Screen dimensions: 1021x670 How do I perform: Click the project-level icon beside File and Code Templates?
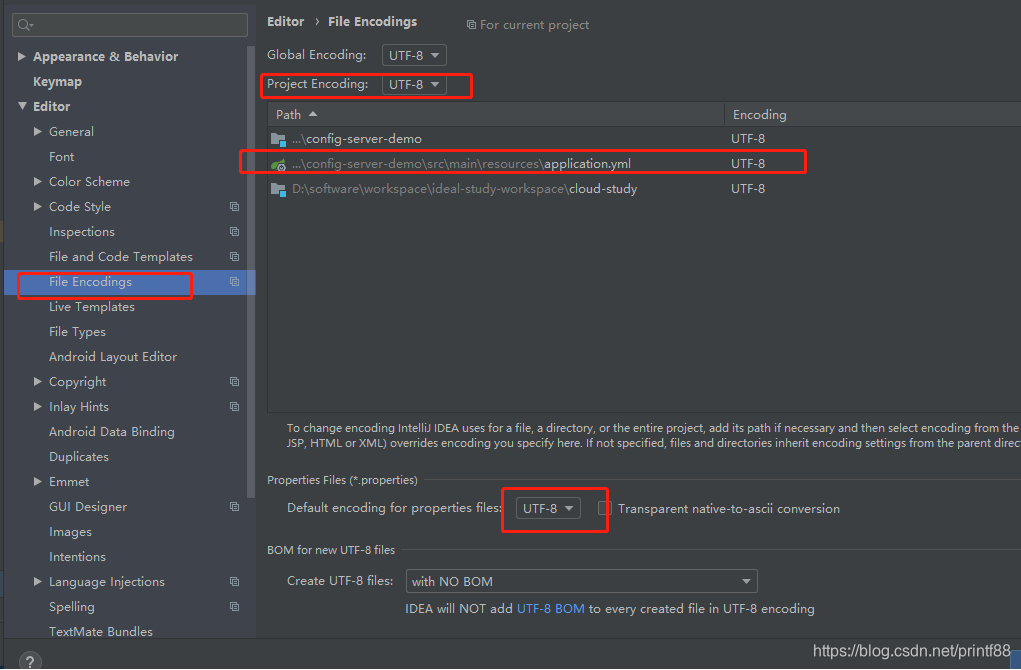point(234,257)
